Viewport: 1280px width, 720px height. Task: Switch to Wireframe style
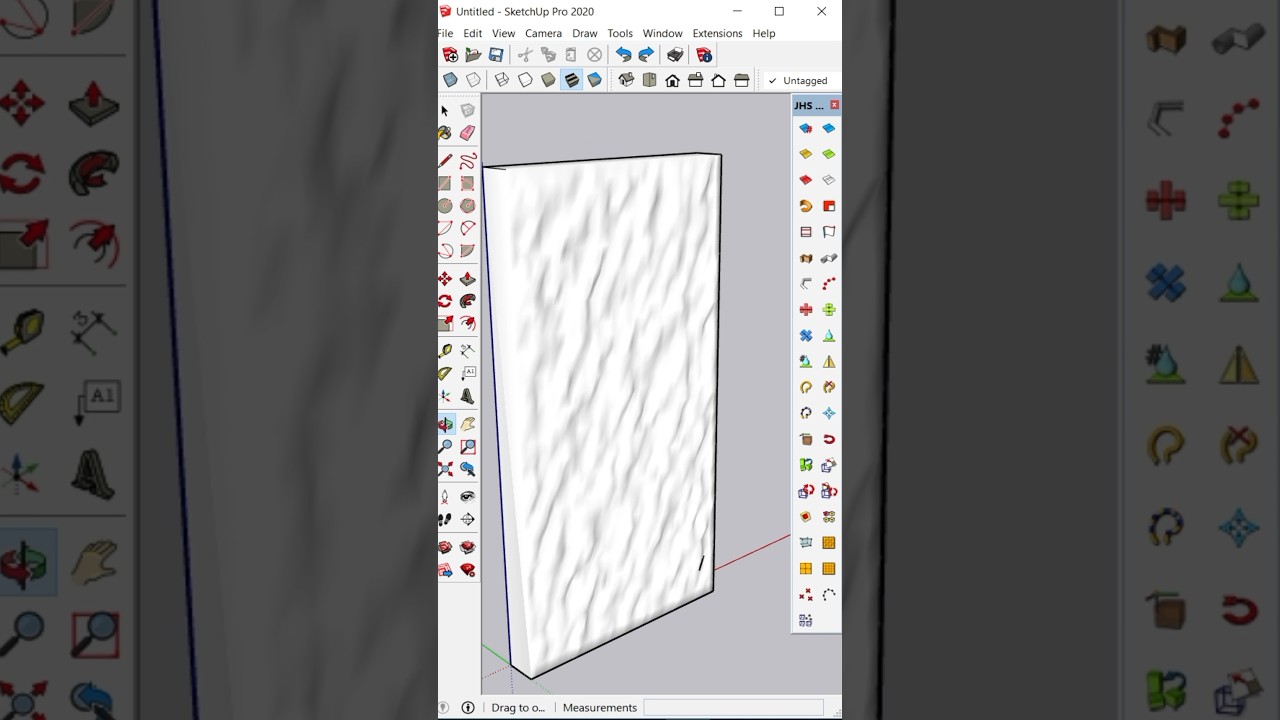point(502,80)
